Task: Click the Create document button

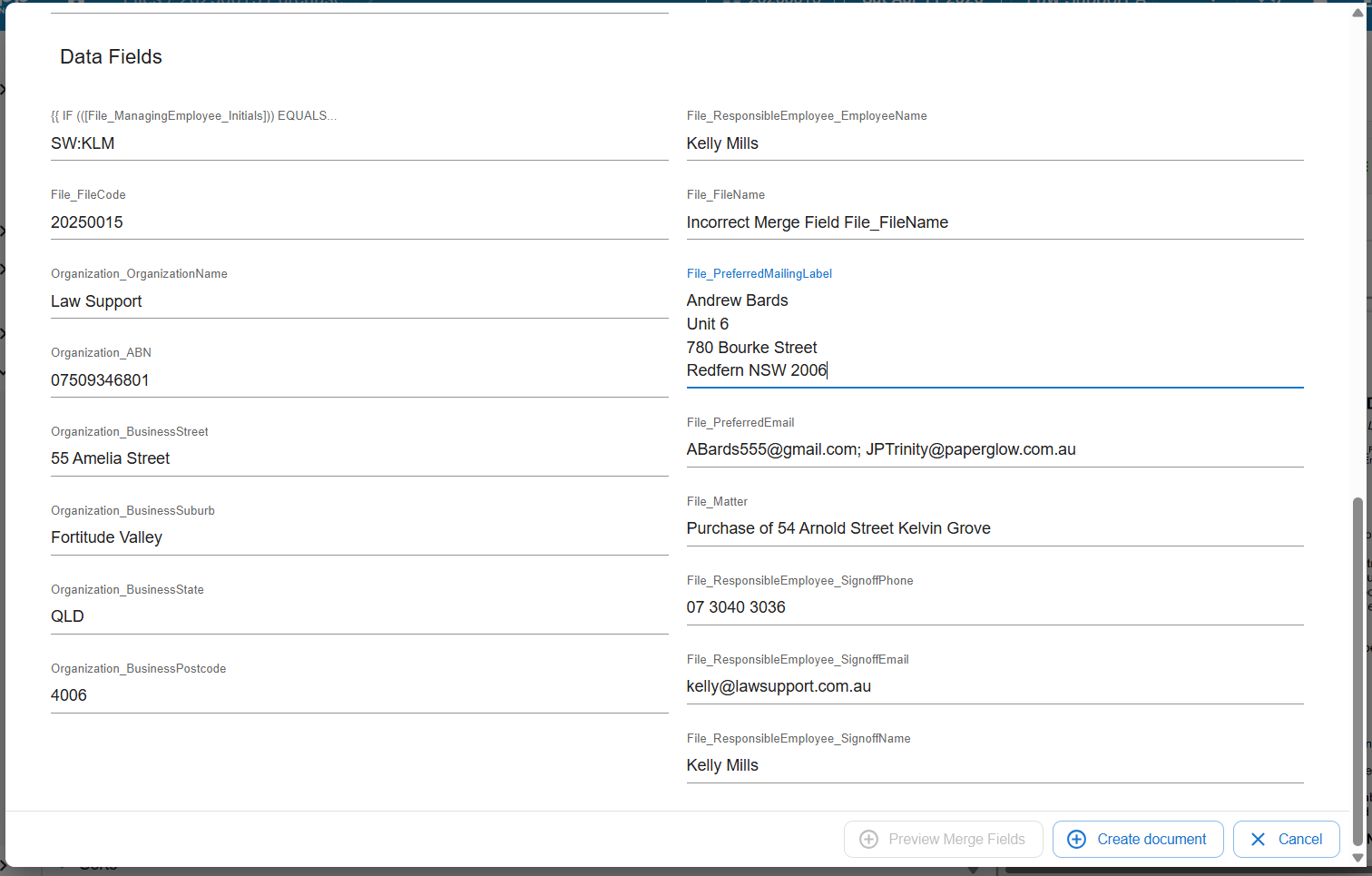Action: coord(1138,839)
